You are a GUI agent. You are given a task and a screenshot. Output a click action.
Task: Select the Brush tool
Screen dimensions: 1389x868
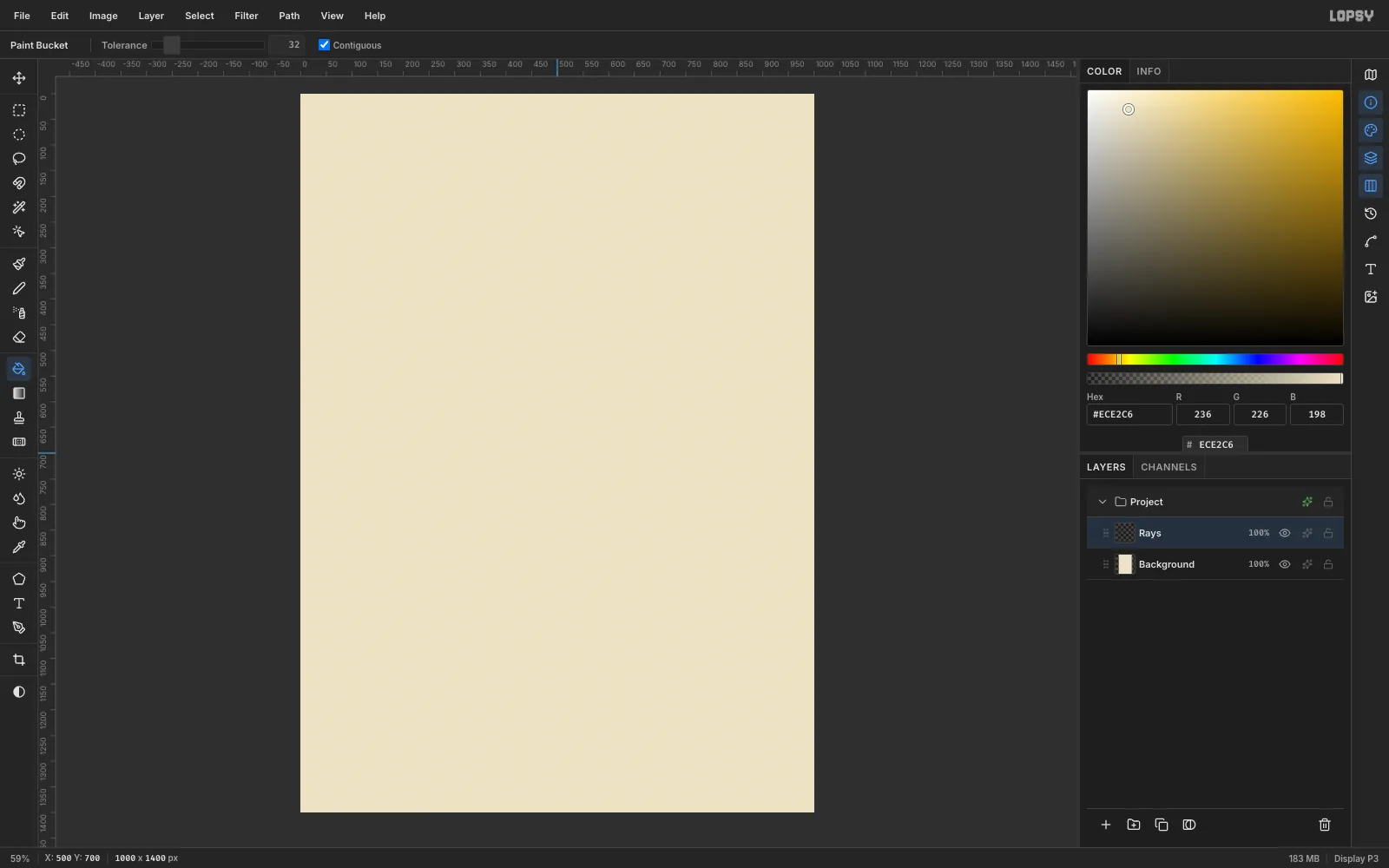coord(19,264)
